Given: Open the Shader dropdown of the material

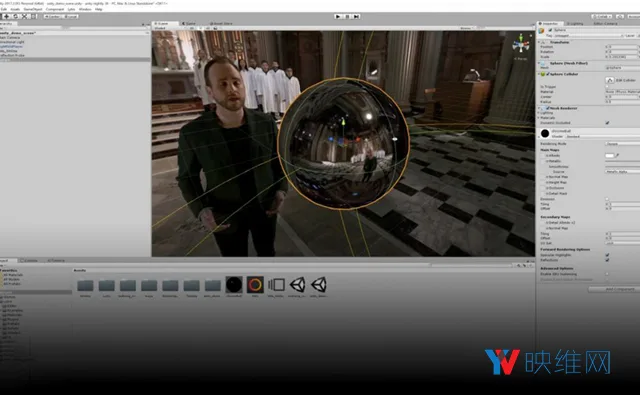Looking at the screenshot, I should click(x=602, y=137).
